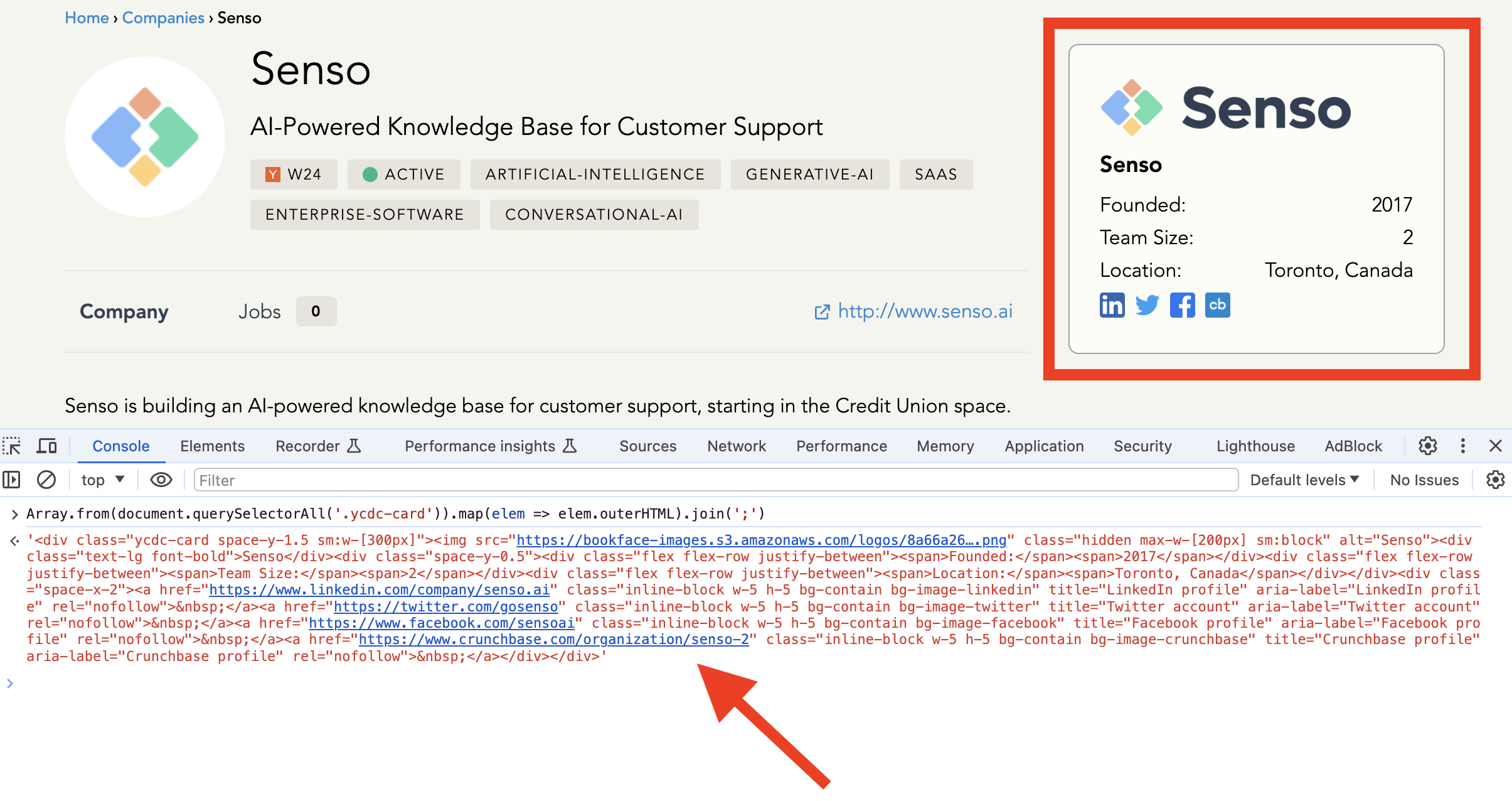1512x801 pixels.
Task: Toggle the live expression eye icon
Action: coord(161,480)
